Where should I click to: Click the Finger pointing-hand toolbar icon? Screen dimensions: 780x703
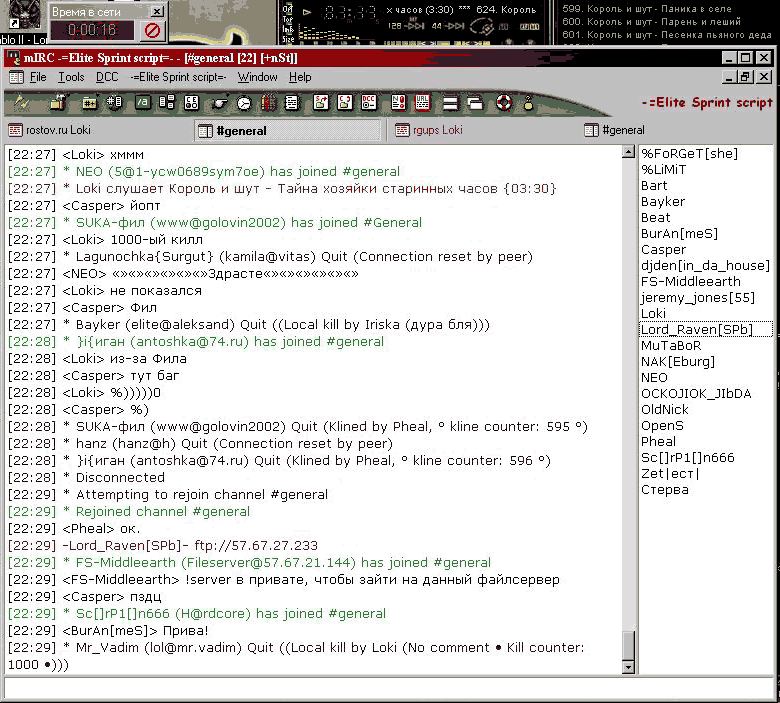tap(219, 103)
